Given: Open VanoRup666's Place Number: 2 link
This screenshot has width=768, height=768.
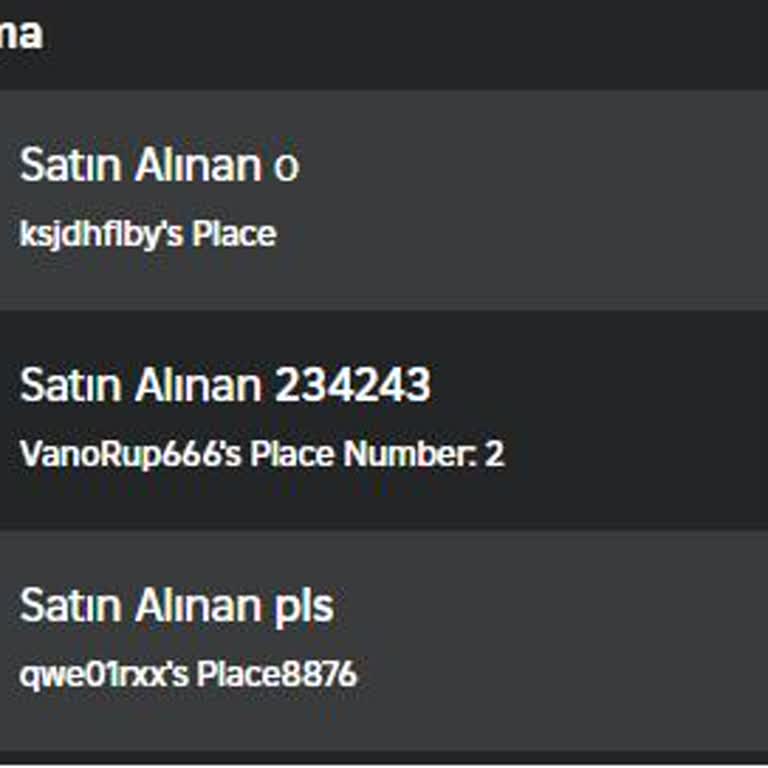Looking at the screenshot, I should click(262, 454).
